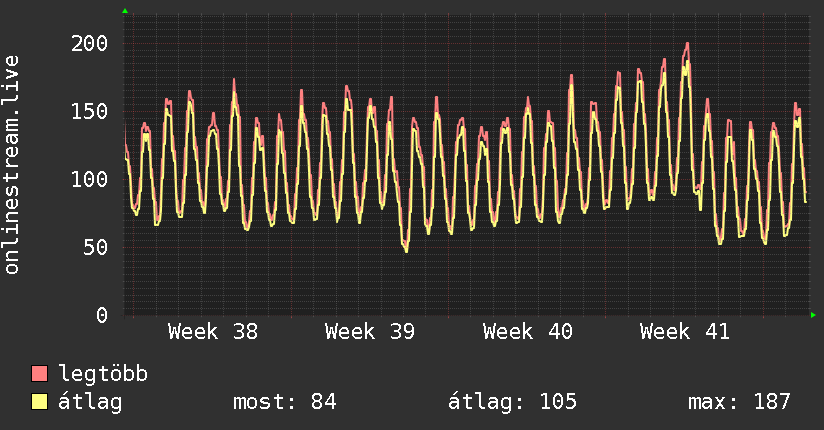The image size is (824, 430).
Task: Click the yellow átlag legend swatch
Action: tap(39, 402)
